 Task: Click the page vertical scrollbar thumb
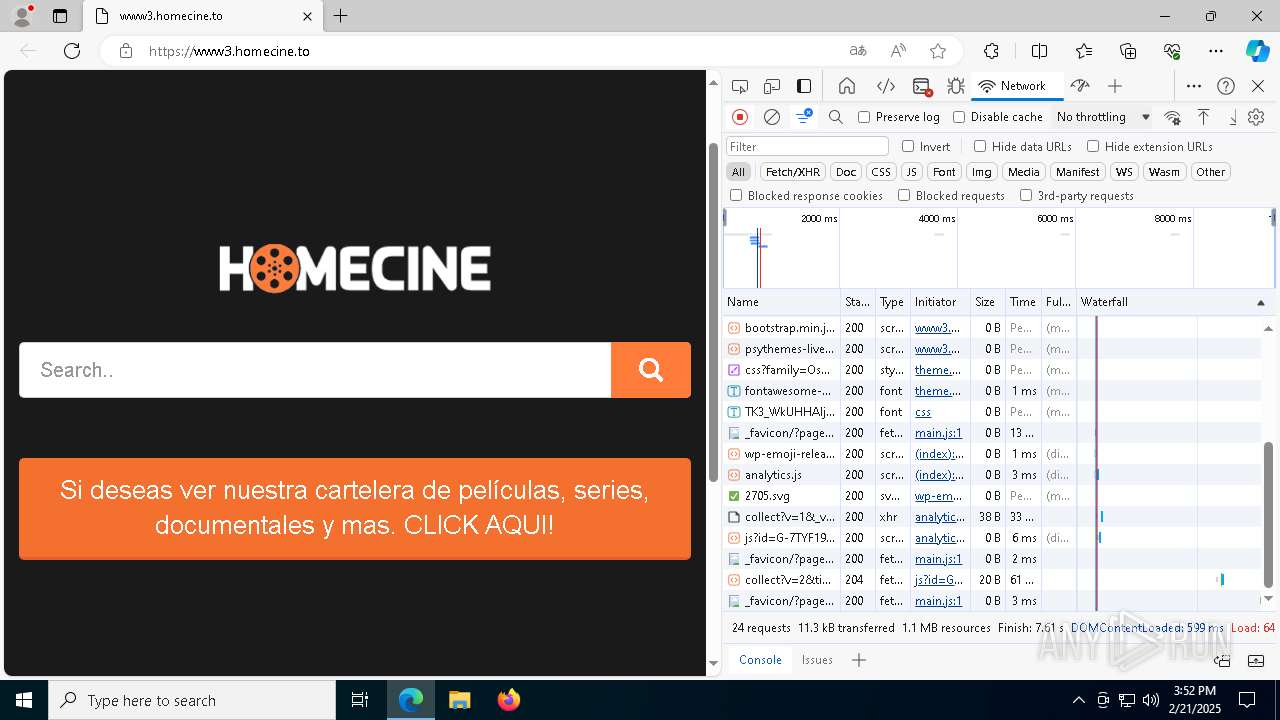click(x=713, y=312)
